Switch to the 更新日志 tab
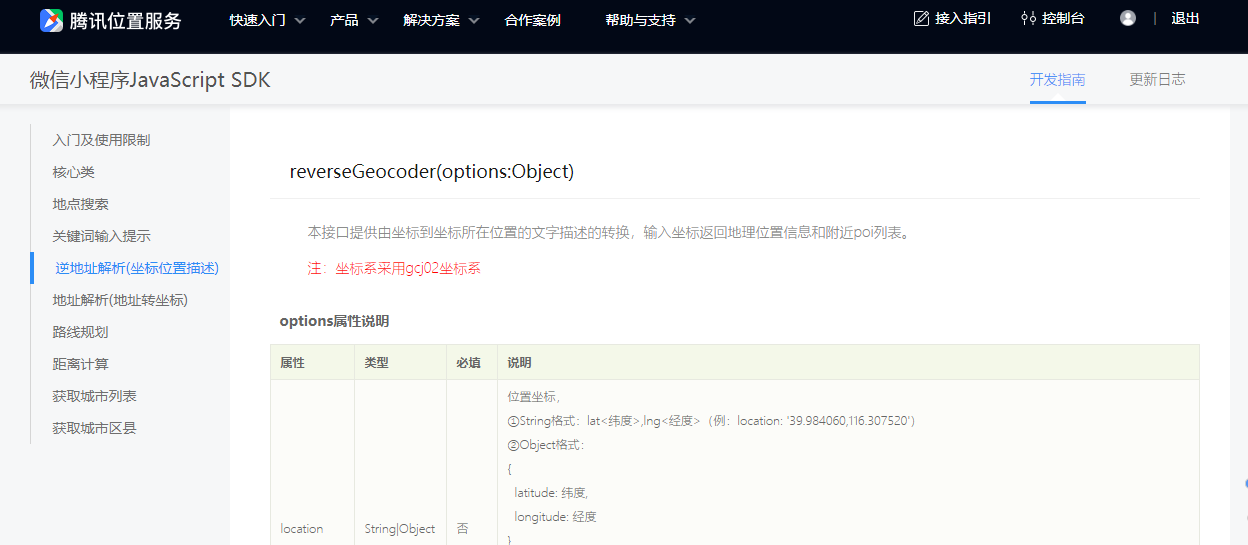 point(1157,80)
